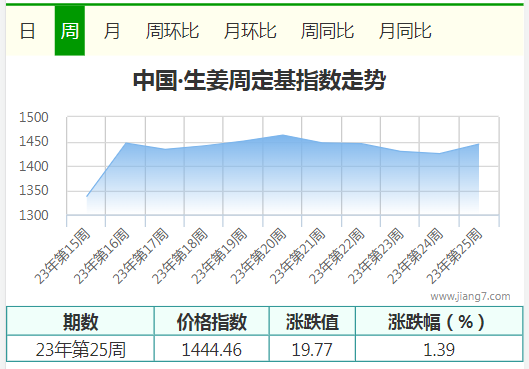Click the 23年第16周 data point on chart

tap(126, 143)
